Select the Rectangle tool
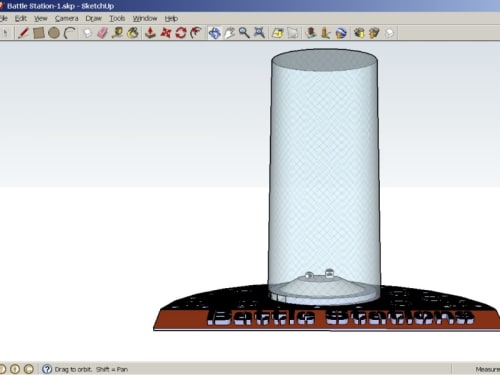 39,33
